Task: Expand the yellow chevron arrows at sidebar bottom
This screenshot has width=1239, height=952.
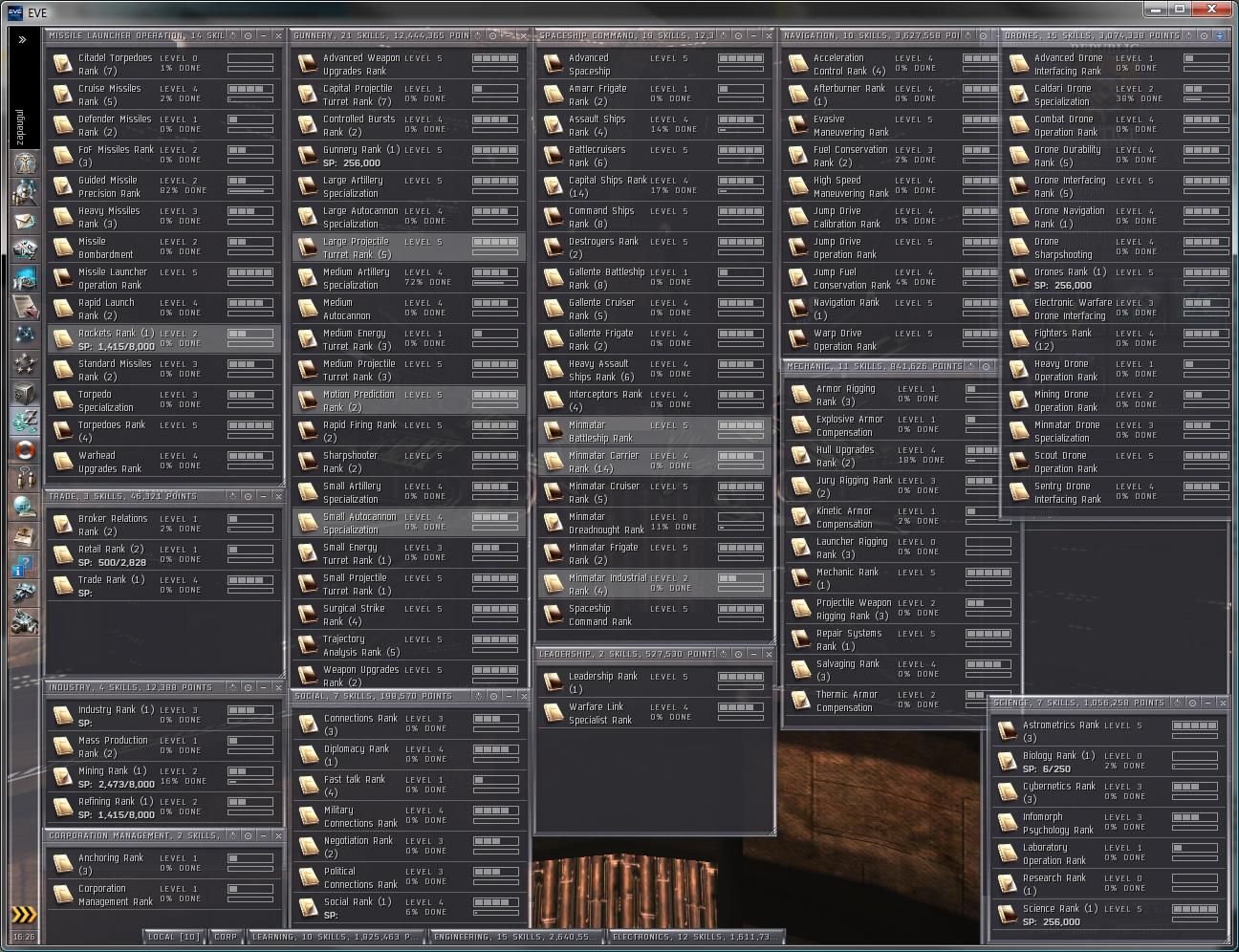Action: tap(24, 915)
